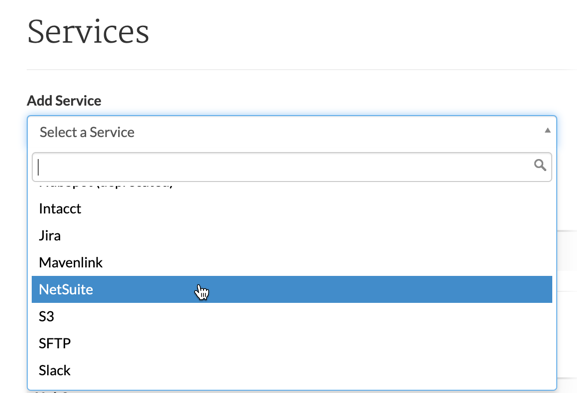Select the highlighted NetSuite option
577x393 pixels.
(x=292, y=289)
